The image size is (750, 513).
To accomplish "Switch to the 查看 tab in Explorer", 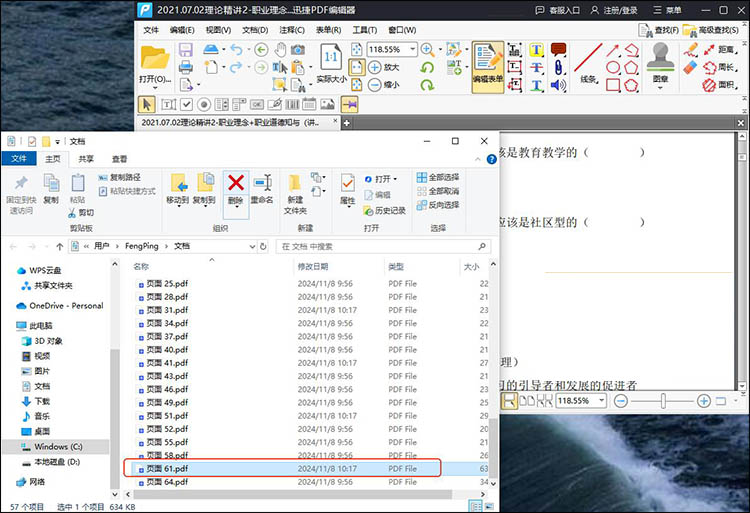I will point(119,159).
